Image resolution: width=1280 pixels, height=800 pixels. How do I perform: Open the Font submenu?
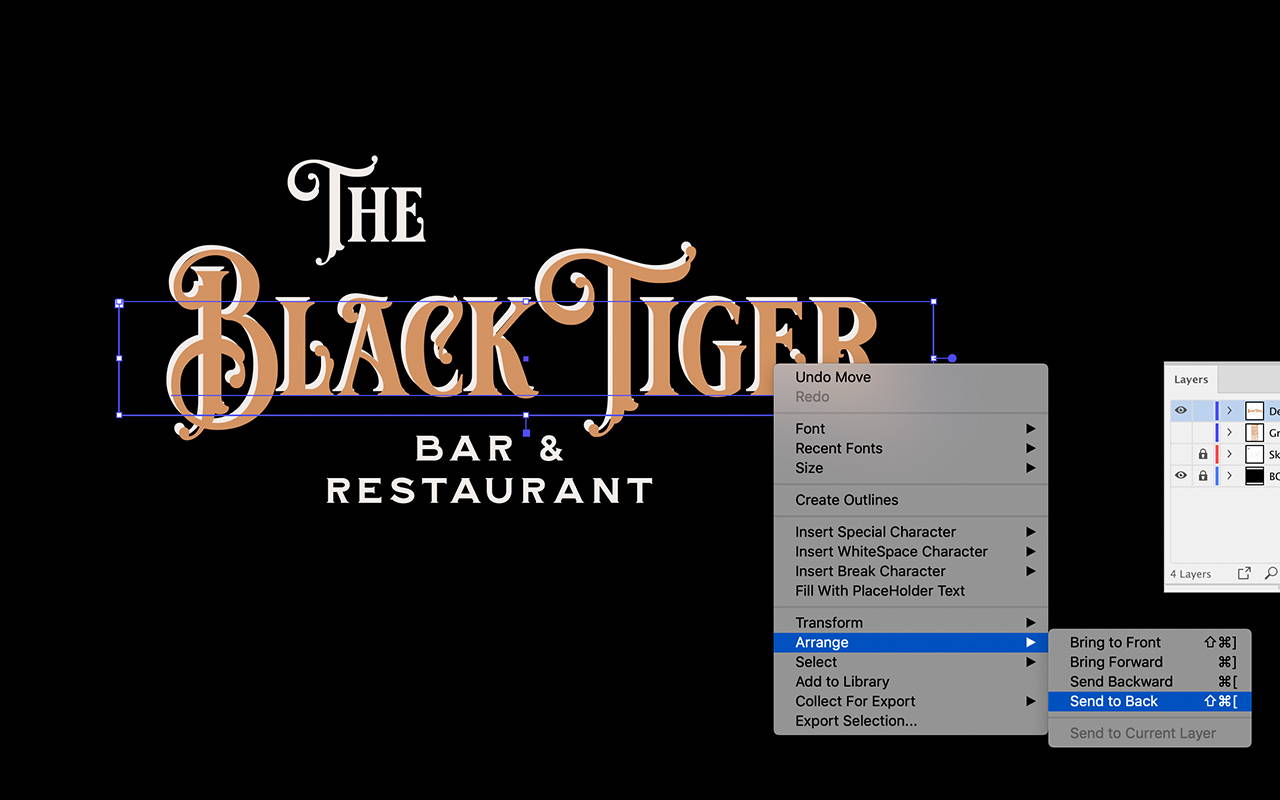910,428
